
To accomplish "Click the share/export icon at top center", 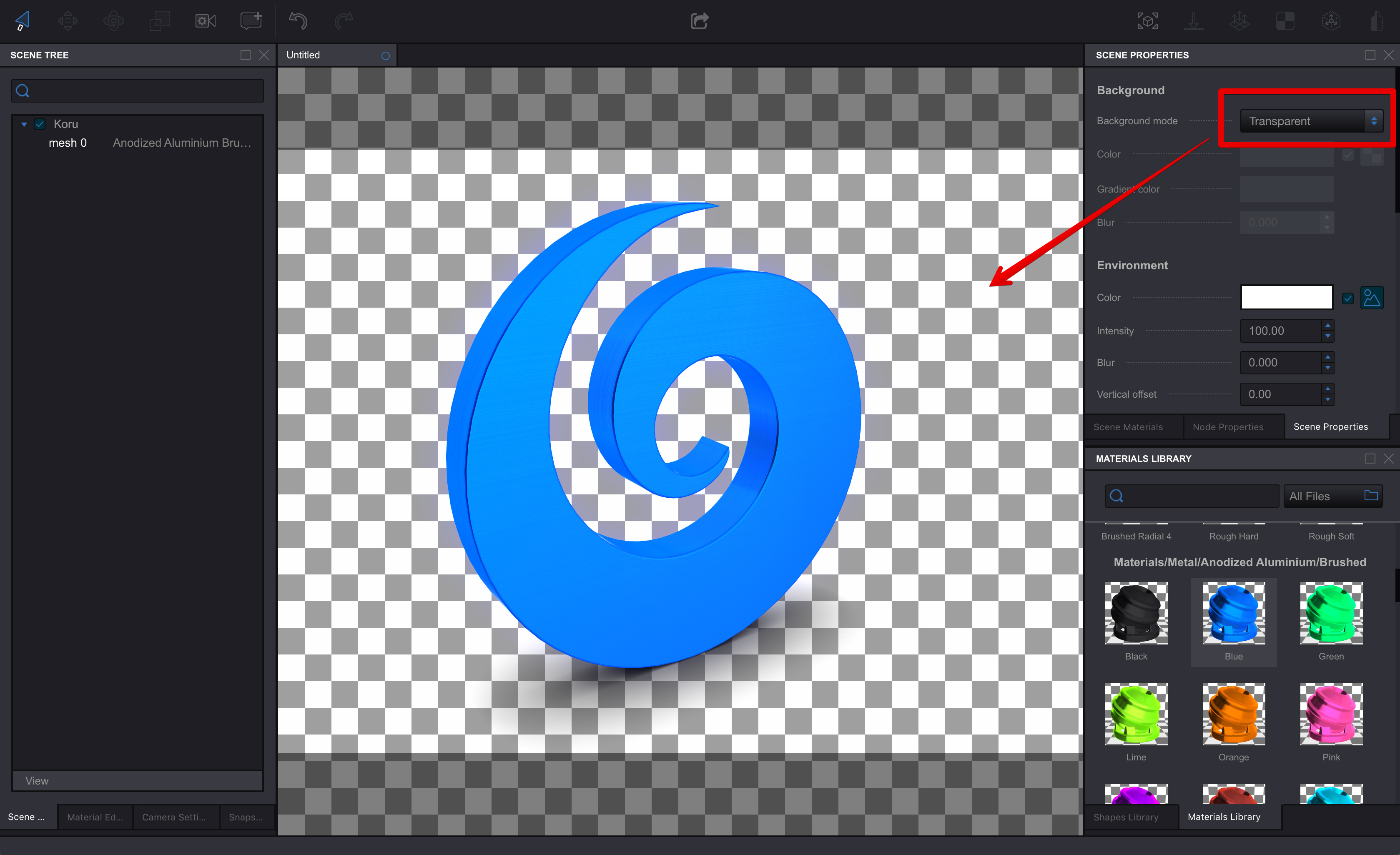I will tap(699, 20).
